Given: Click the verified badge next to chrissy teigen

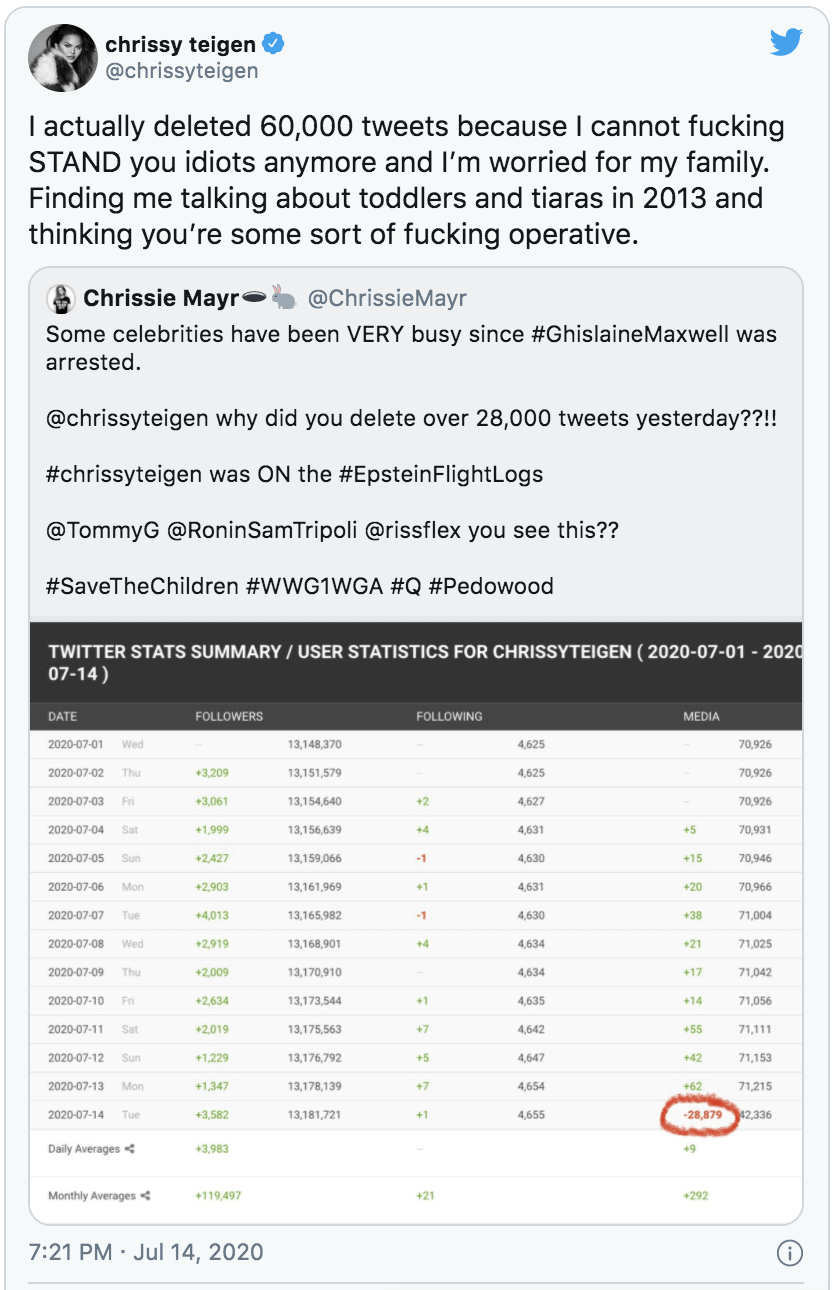Looking at the screenshot, I should pos(273,43).
